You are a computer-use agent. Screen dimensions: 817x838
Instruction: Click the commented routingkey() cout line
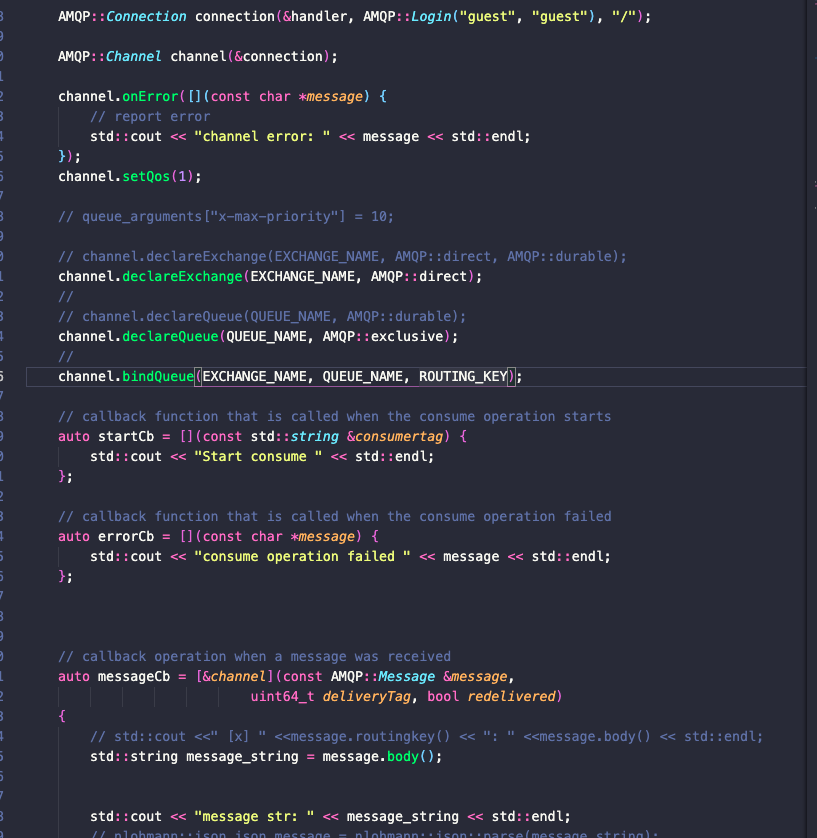(x=426, y=737)
